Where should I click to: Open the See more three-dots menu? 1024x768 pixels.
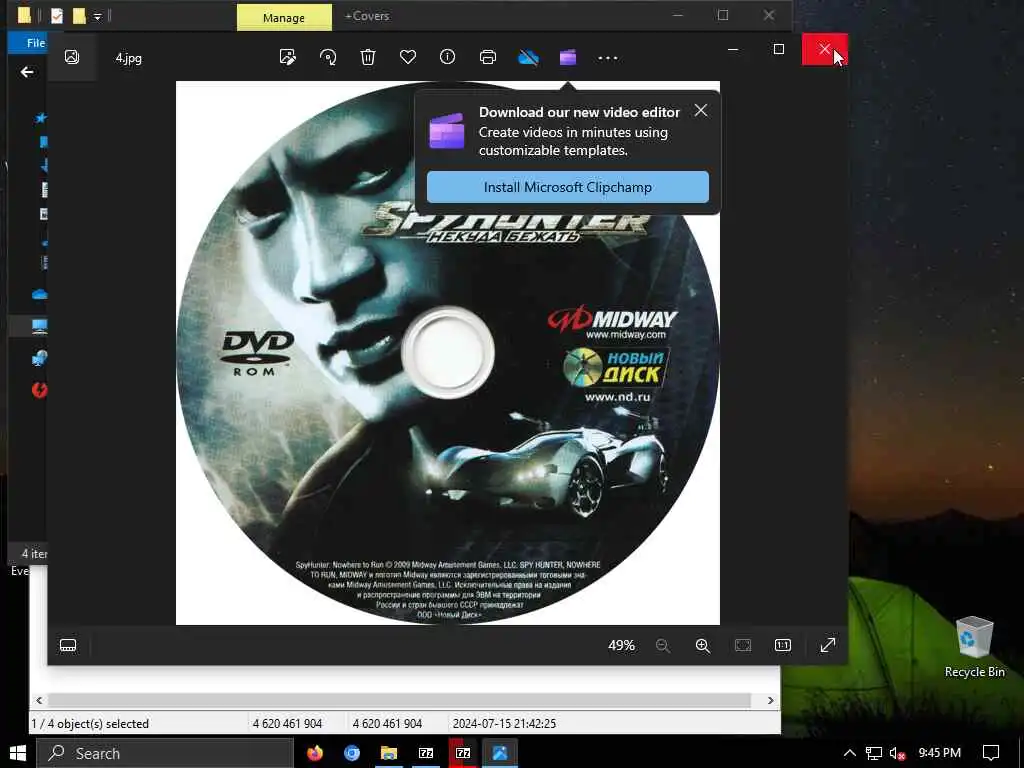607,58
